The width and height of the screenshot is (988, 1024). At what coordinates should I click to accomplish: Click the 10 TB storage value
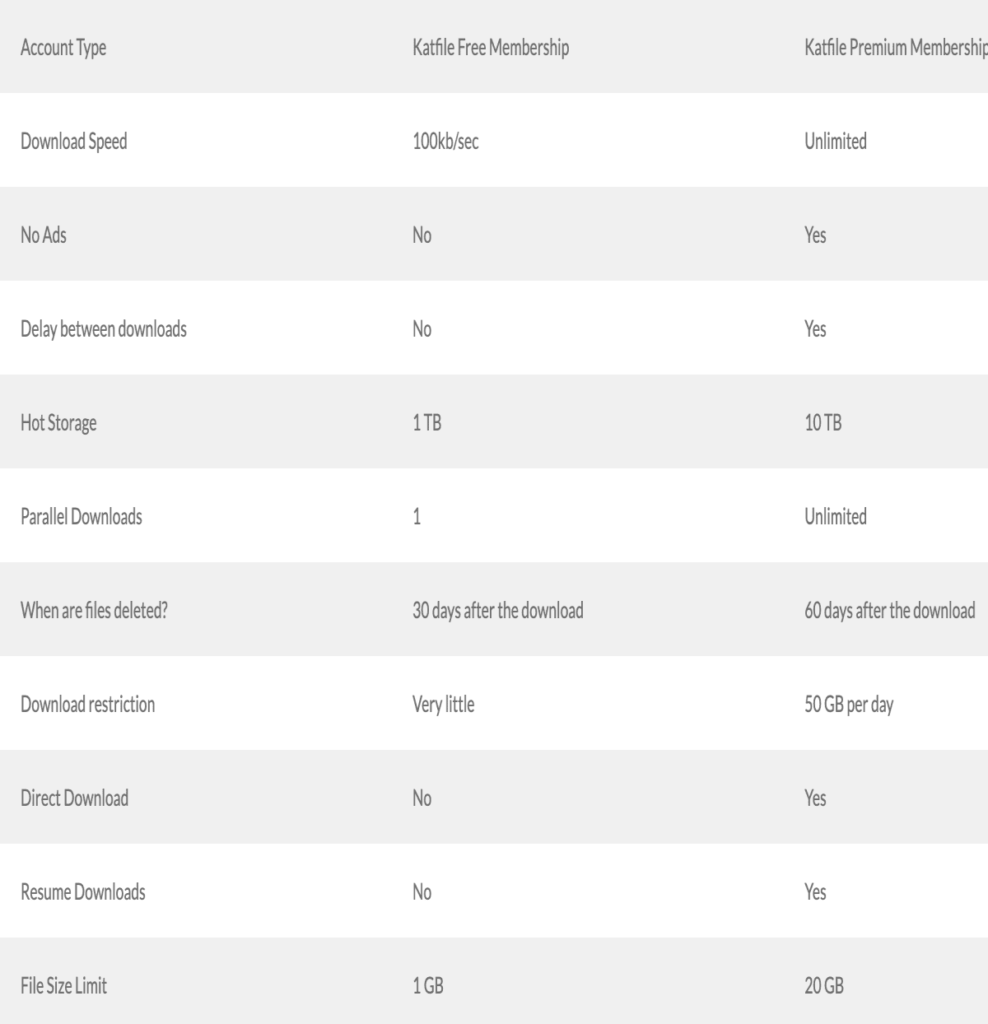[x=823, y=423]
